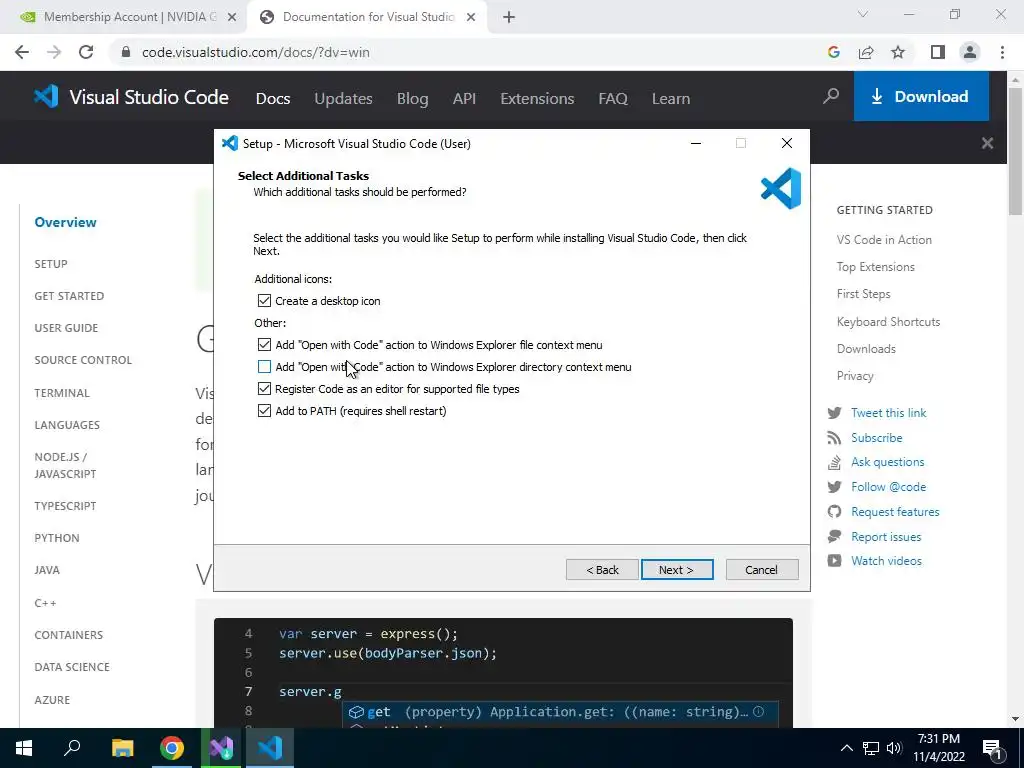Uncheck Add to PATH option
1024x768 pixels.
click(264, 411)
